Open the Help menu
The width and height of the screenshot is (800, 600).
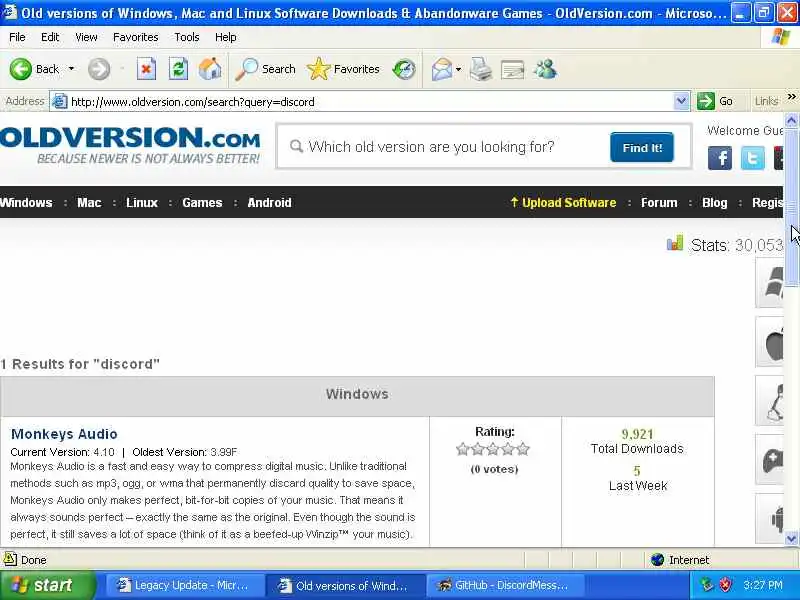click(x=225, y=37)
